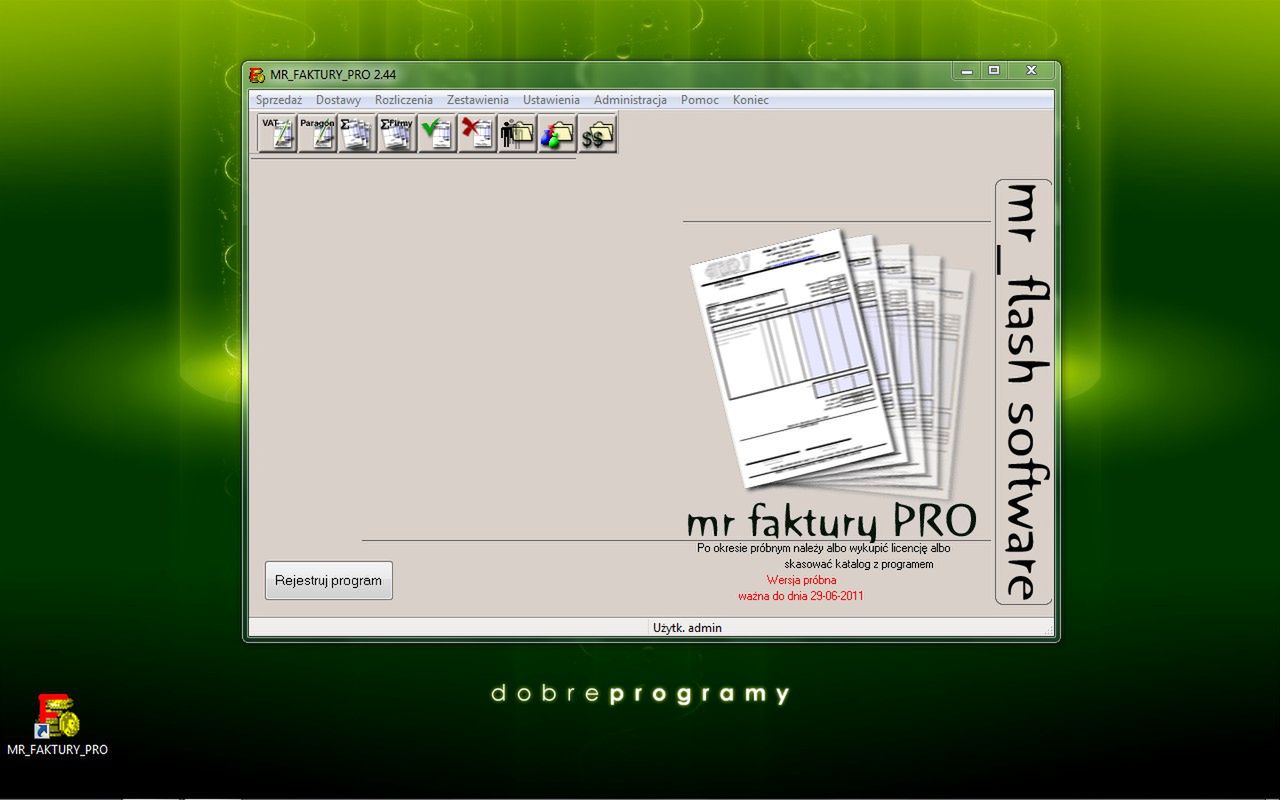
Task: Open the Administracja menu
Action: pos(630,100)
